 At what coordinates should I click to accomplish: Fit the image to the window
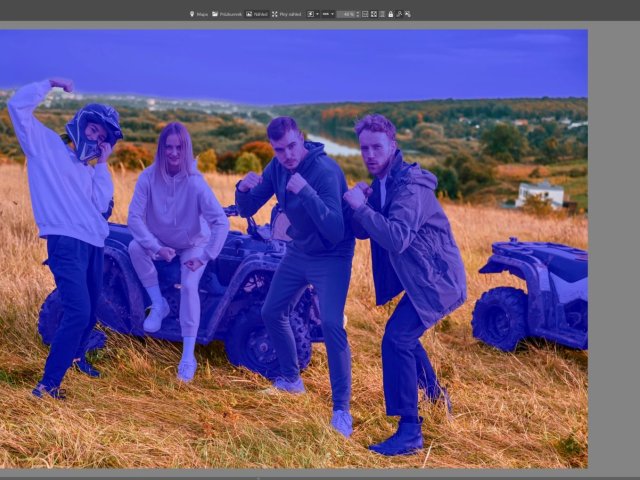coord(374,14)
